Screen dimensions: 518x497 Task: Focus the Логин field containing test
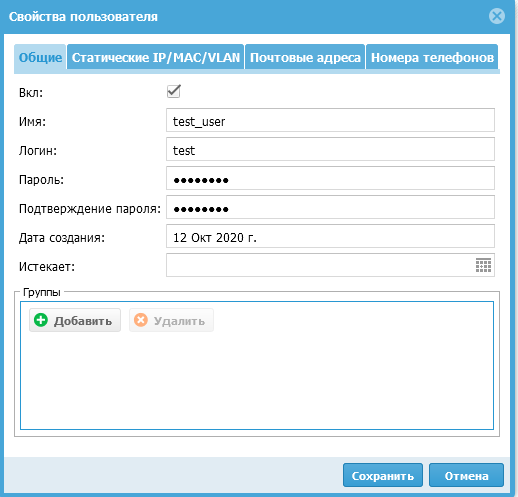(330, 149)
